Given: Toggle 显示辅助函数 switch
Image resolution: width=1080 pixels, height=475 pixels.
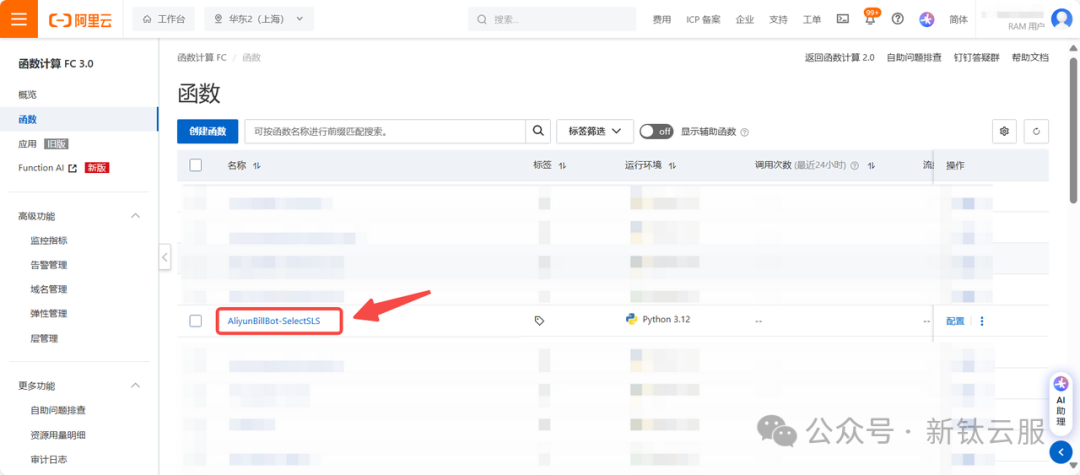Looking at the screenshot, I should [x=656, y=131].
